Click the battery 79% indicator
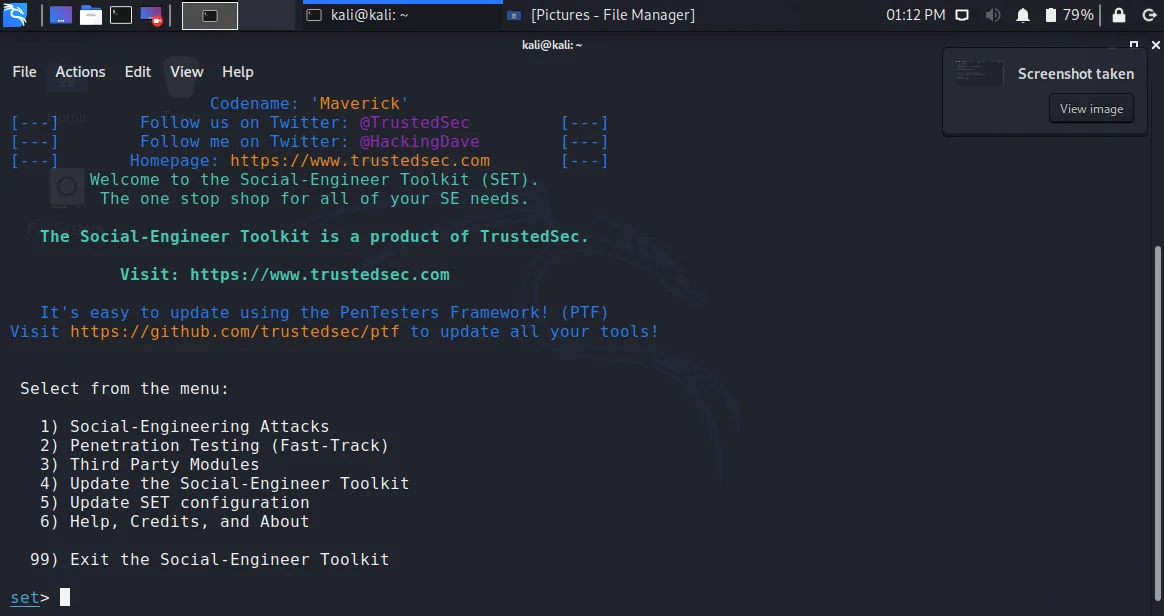The height and width of the screenshot is (616, 1164). coord(1069,15)
